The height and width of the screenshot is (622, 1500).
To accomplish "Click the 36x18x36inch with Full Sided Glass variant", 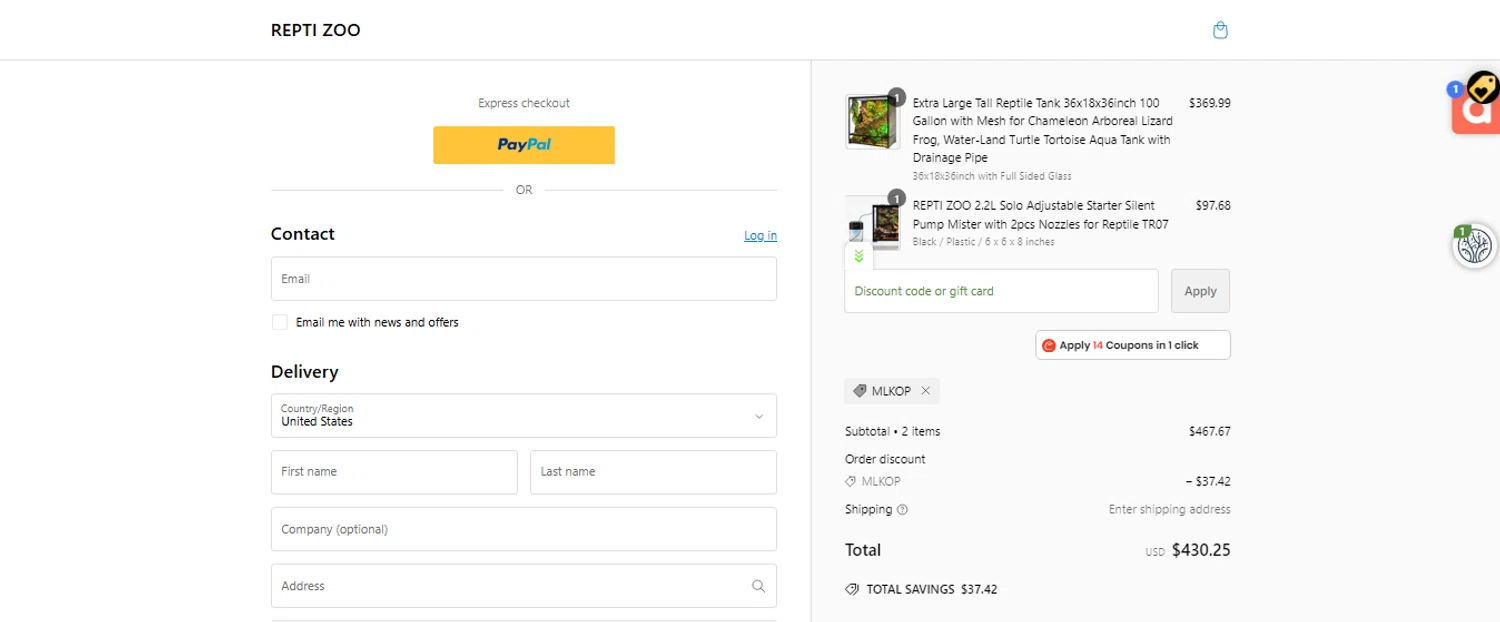I will [x=992, y=177].
